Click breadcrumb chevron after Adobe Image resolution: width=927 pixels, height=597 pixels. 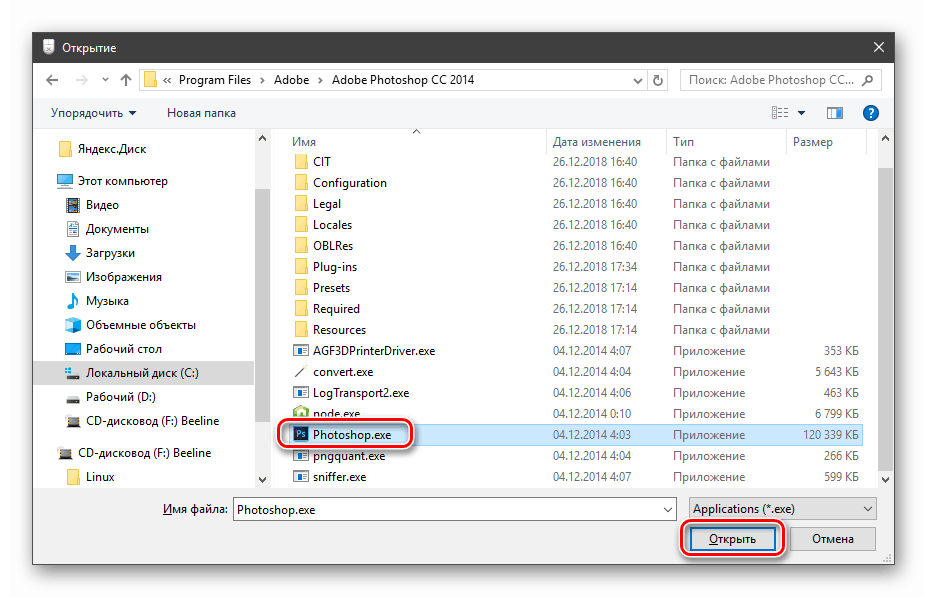(x=320, y=80)
